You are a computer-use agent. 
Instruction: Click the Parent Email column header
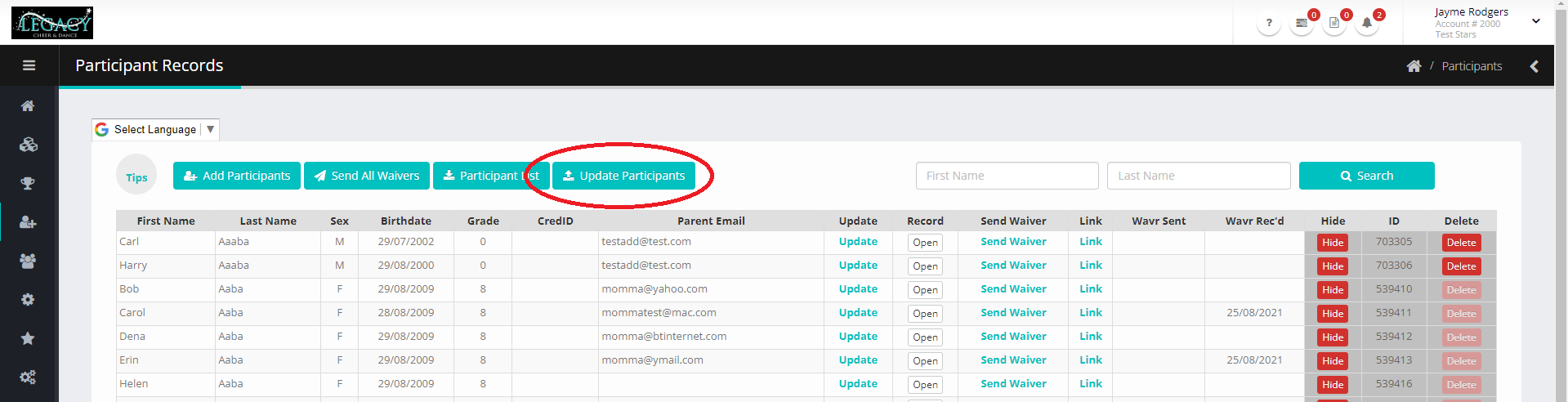coord(711,221)
